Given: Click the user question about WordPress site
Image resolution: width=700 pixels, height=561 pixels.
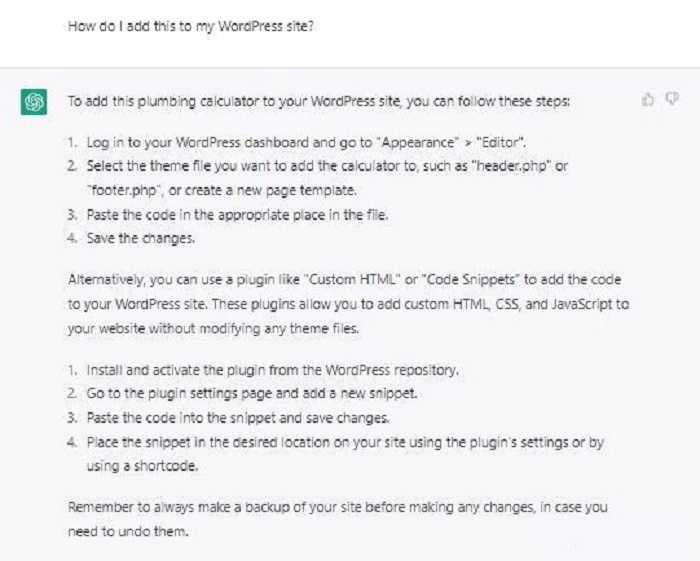Looking at the screenshot, I should [x=191, y=26].
